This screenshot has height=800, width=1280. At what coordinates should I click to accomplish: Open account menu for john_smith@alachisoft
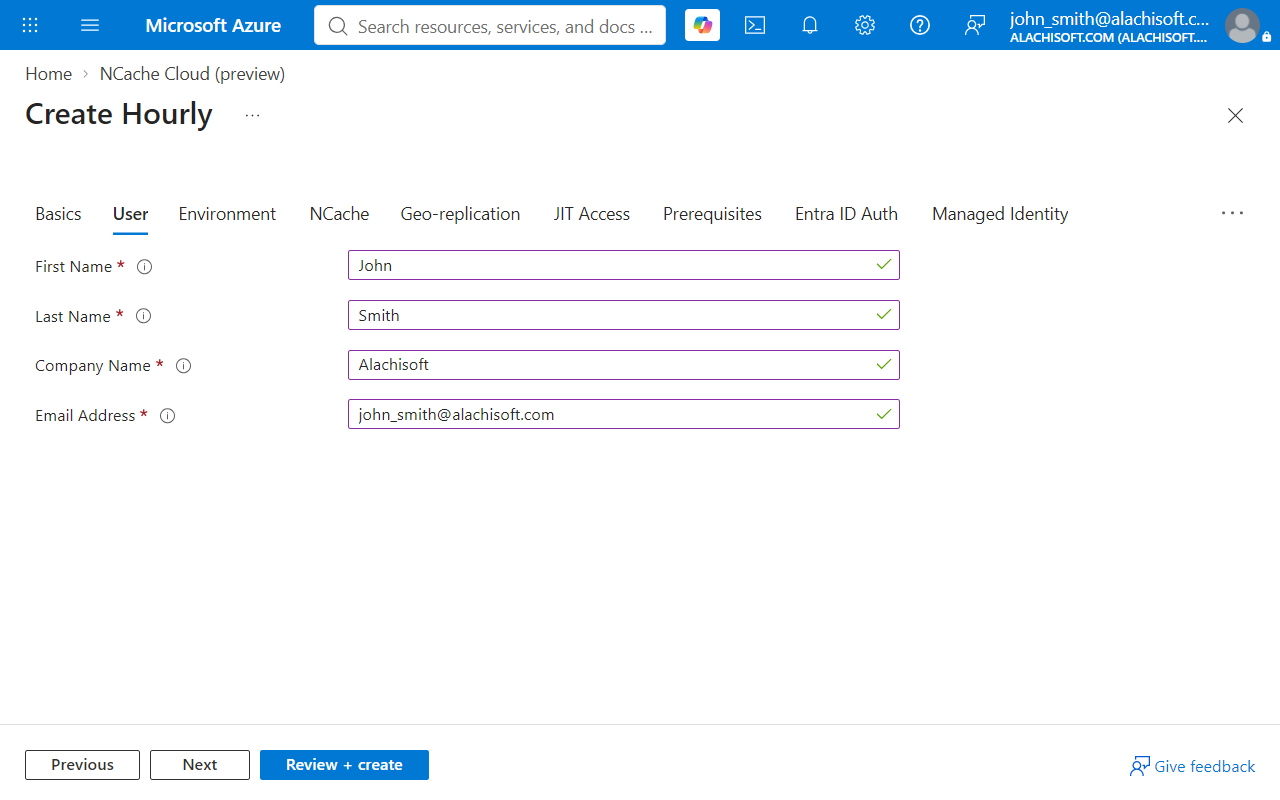coord(1109,26)
